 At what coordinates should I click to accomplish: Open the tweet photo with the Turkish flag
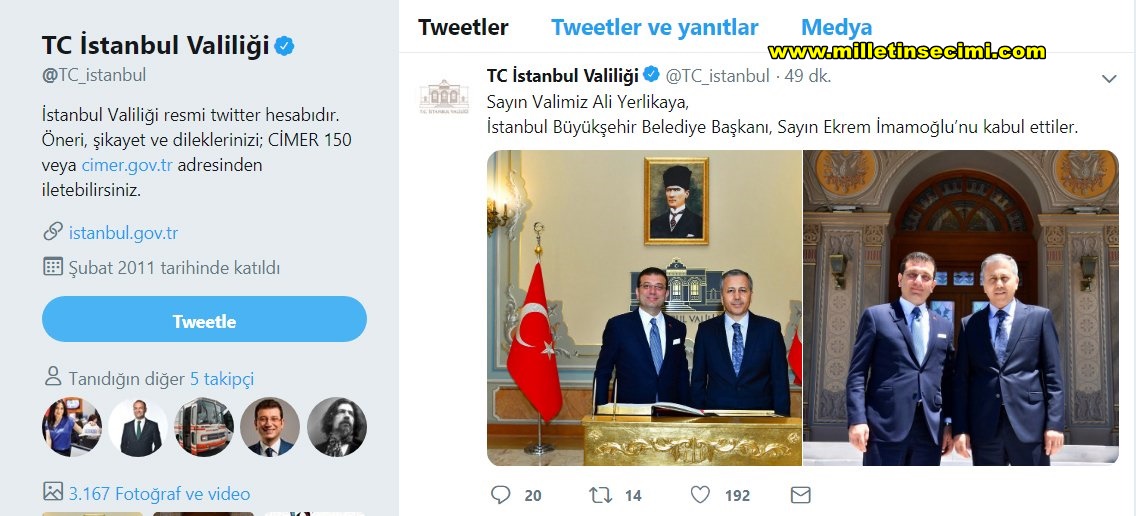pos(644,307)
